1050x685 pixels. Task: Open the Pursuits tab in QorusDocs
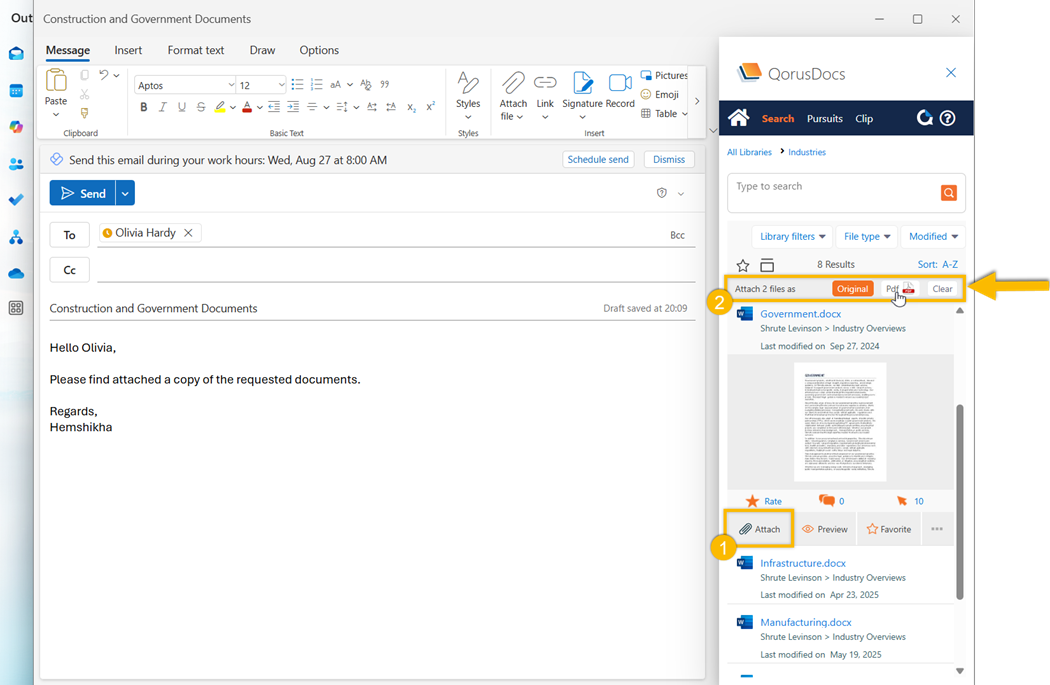(825, 118)
